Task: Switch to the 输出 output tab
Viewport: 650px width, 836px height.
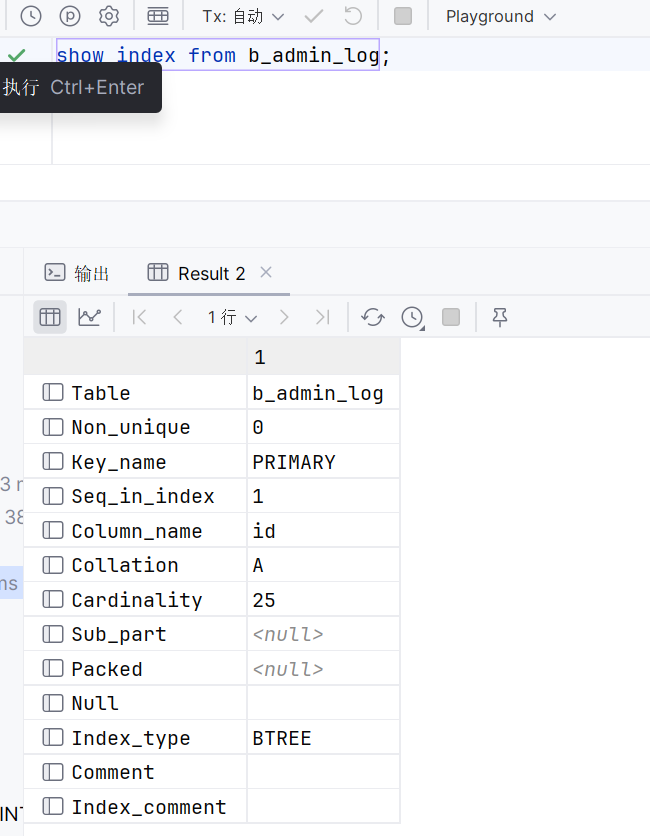Action: coord(77,273)
